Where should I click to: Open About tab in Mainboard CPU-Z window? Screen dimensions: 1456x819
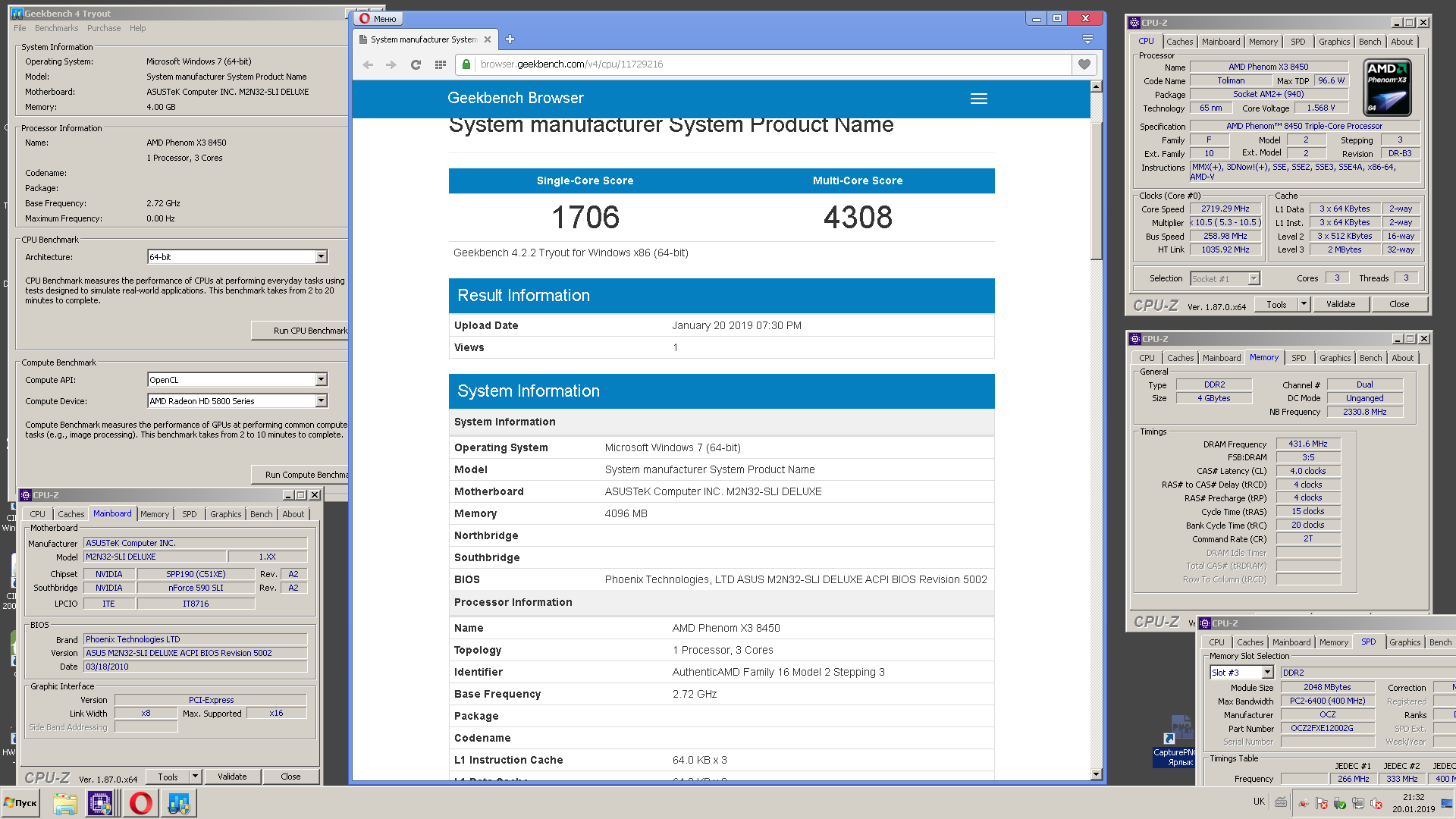tap(293, 514)
